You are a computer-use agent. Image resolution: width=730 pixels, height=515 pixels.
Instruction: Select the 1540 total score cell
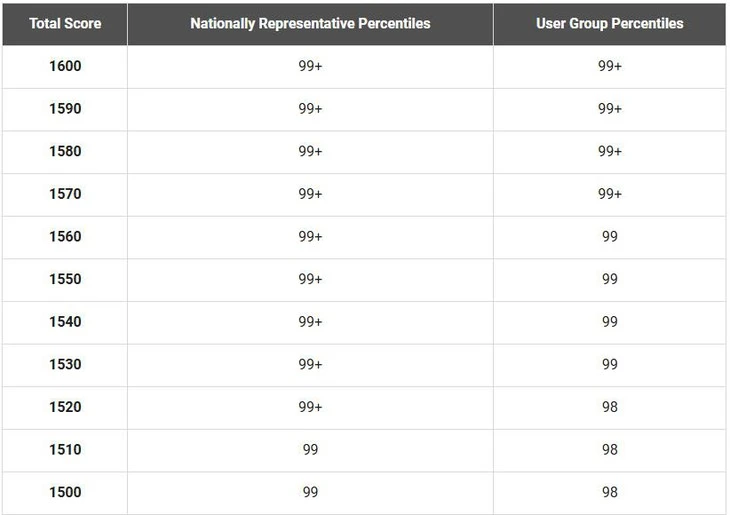tap(65, 322)
